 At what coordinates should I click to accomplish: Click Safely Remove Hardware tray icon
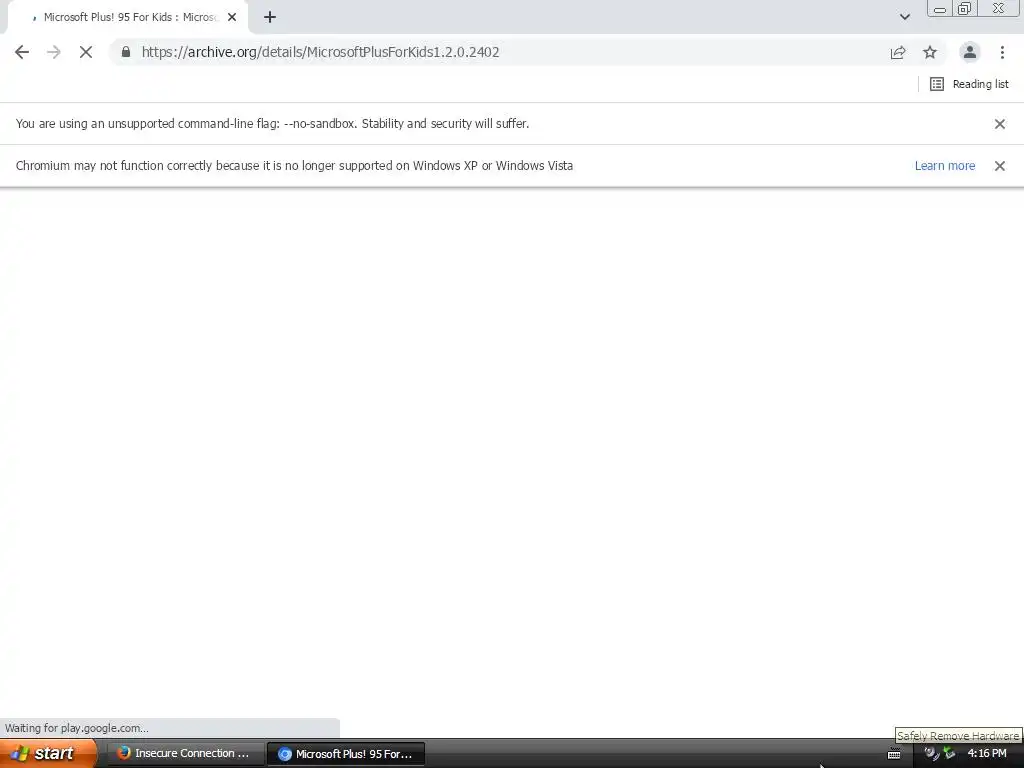949,754
